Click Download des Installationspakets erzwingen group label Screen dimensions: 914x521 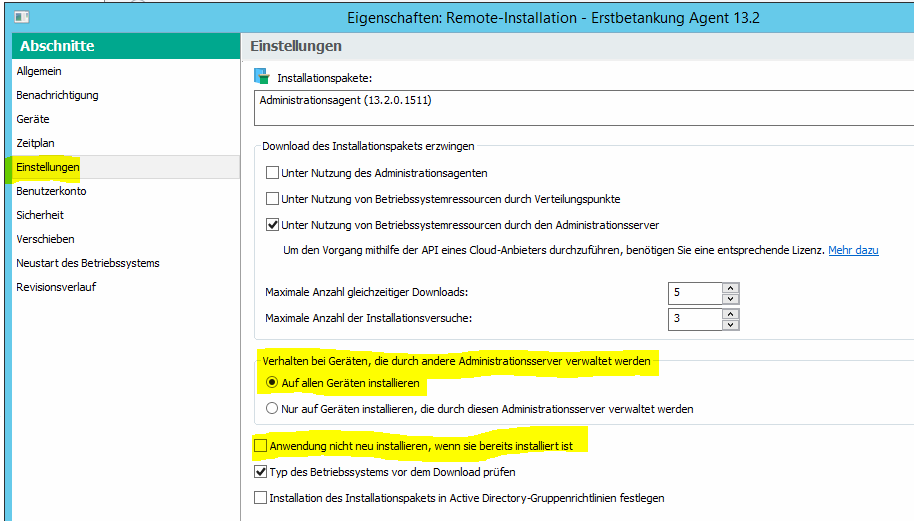(368, 146)
